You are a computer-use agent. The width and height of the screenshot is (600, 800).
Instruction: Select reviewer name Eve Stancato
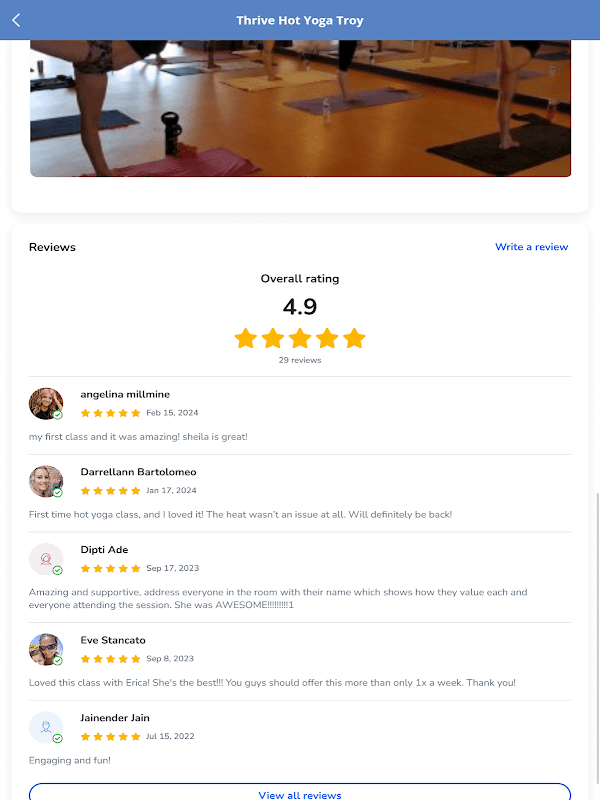113,640
